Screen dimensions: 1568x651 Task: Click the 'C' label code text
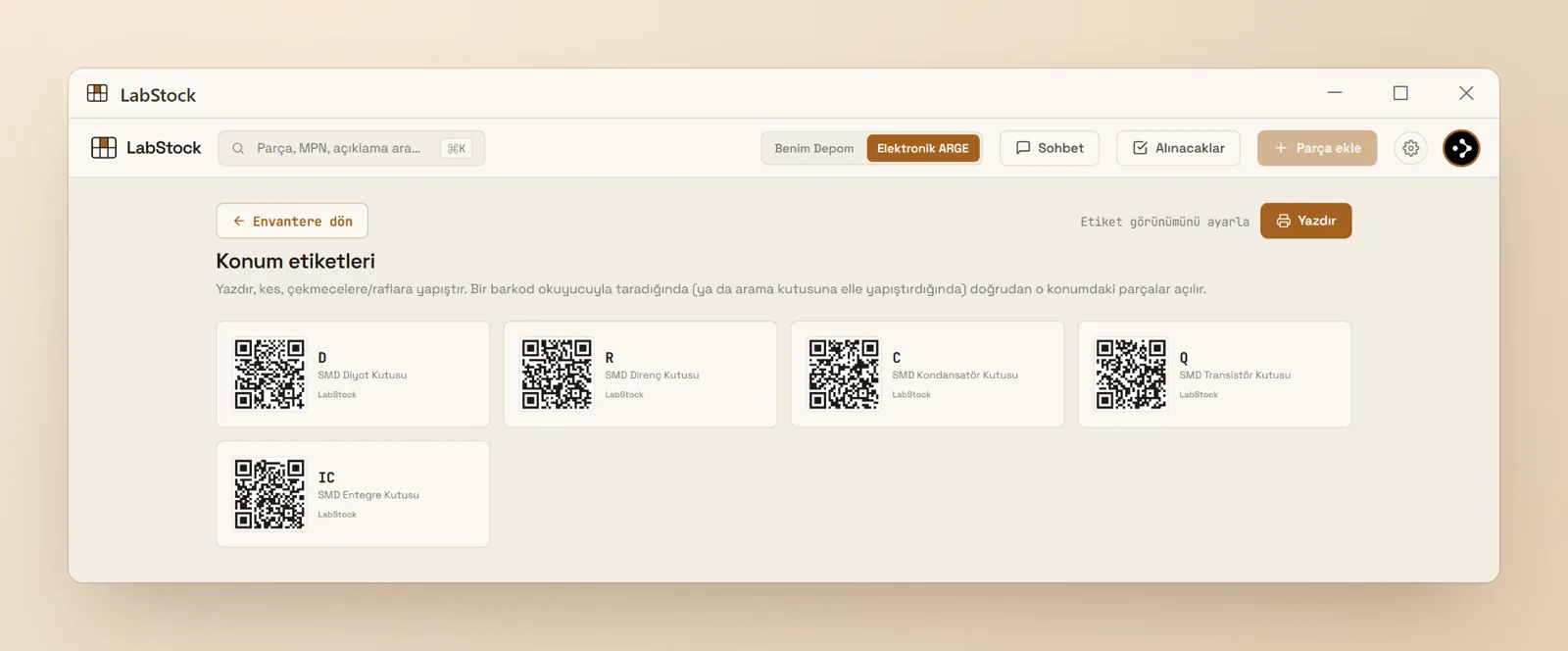[897, 358]
